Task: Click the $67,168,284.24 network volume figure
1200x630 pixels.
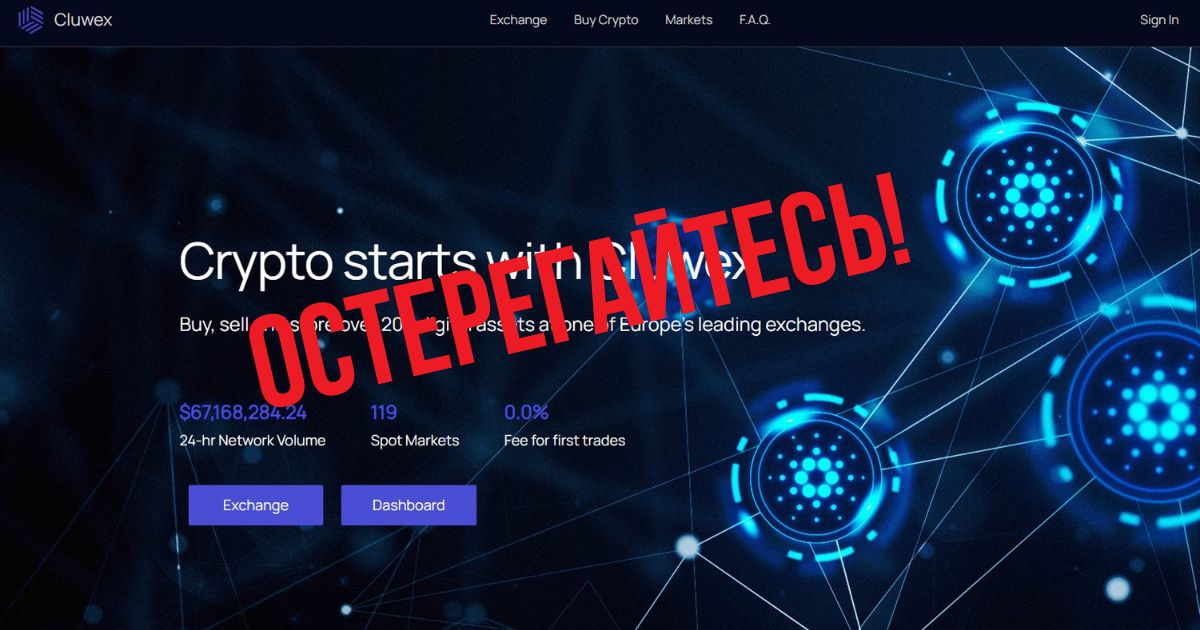Action: [x=243, y=412]
